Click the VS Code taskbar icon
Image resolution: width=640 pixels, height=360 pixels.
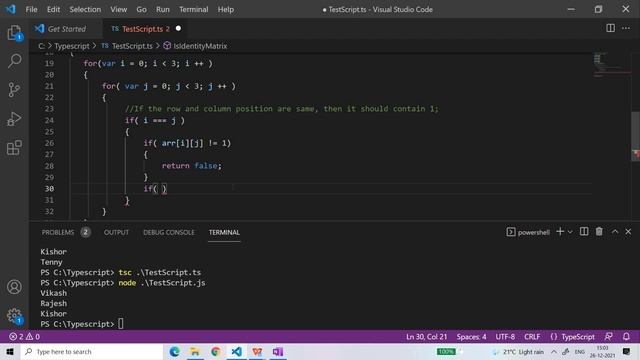(236, 351)
